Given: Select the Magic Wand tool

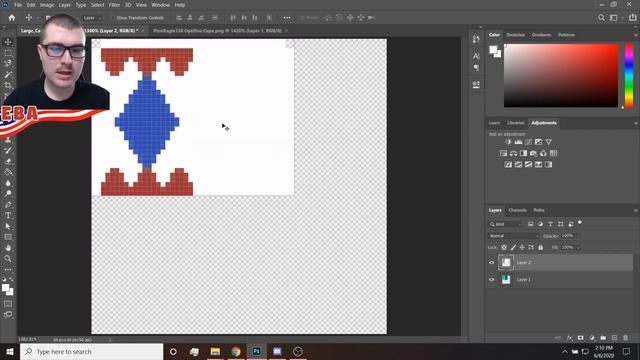Looking at the screenshot, I should coord(8,74).
